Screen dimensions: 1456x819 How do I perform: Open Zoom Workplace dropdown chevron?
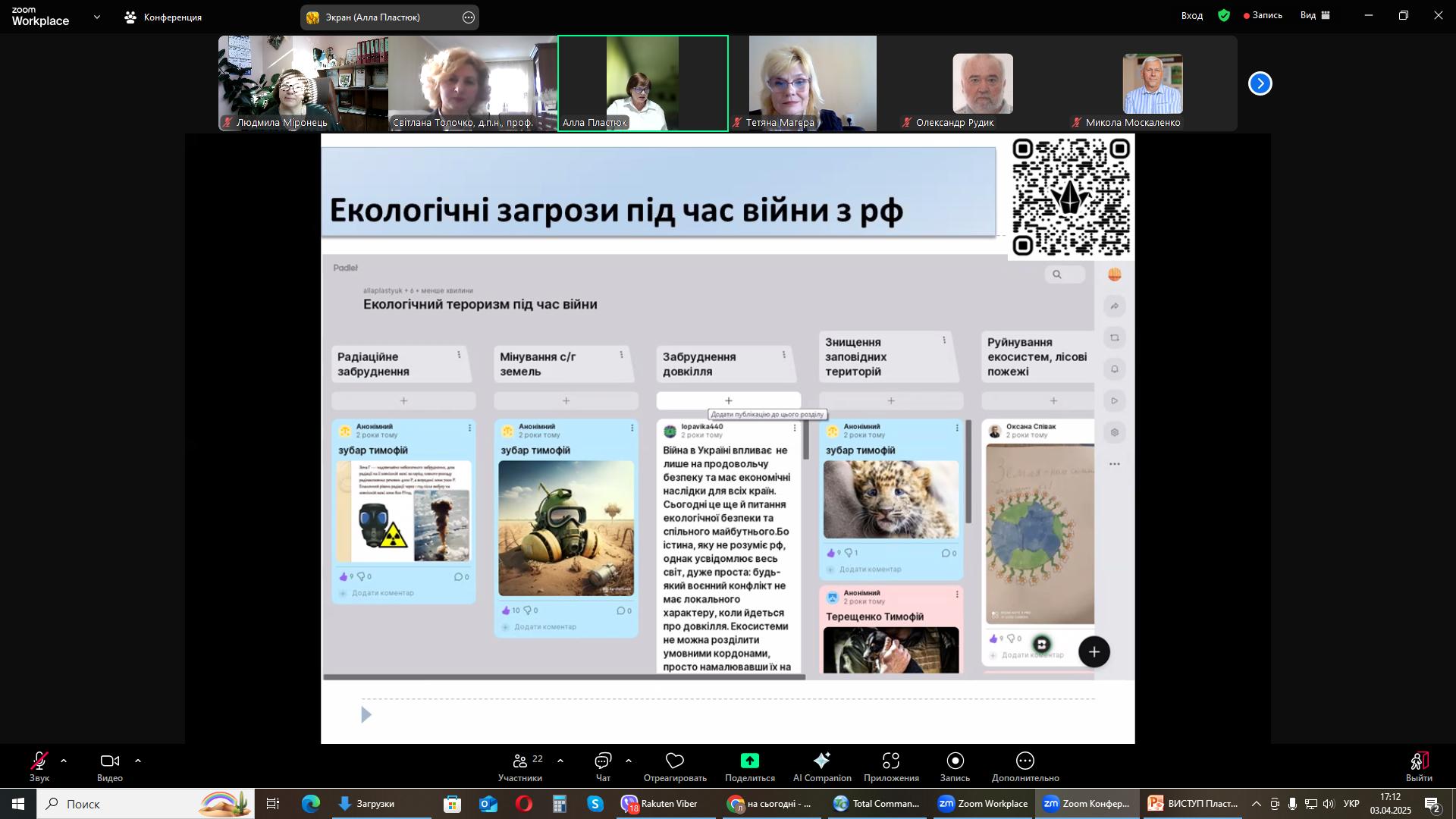coord(96,17)
